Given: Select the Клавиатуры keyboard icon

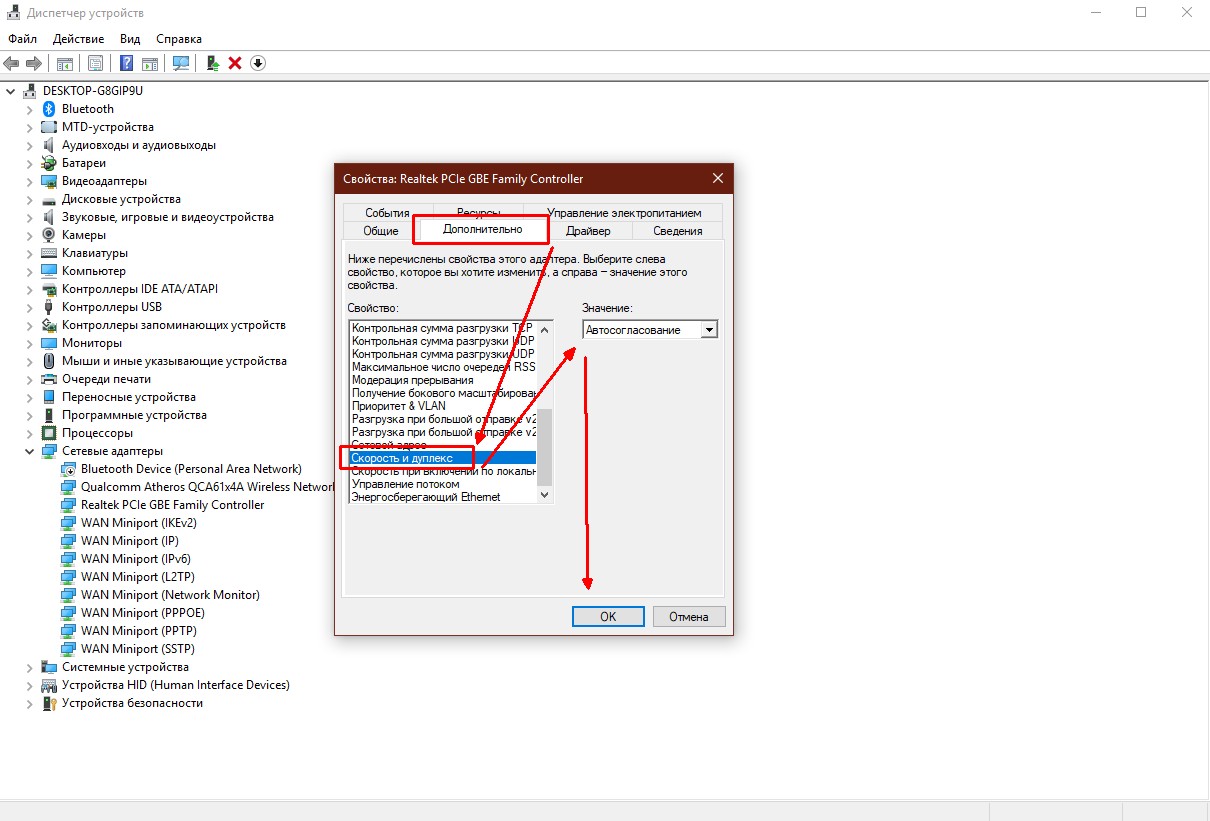Looking at the screenshot, I should point(49,253).
